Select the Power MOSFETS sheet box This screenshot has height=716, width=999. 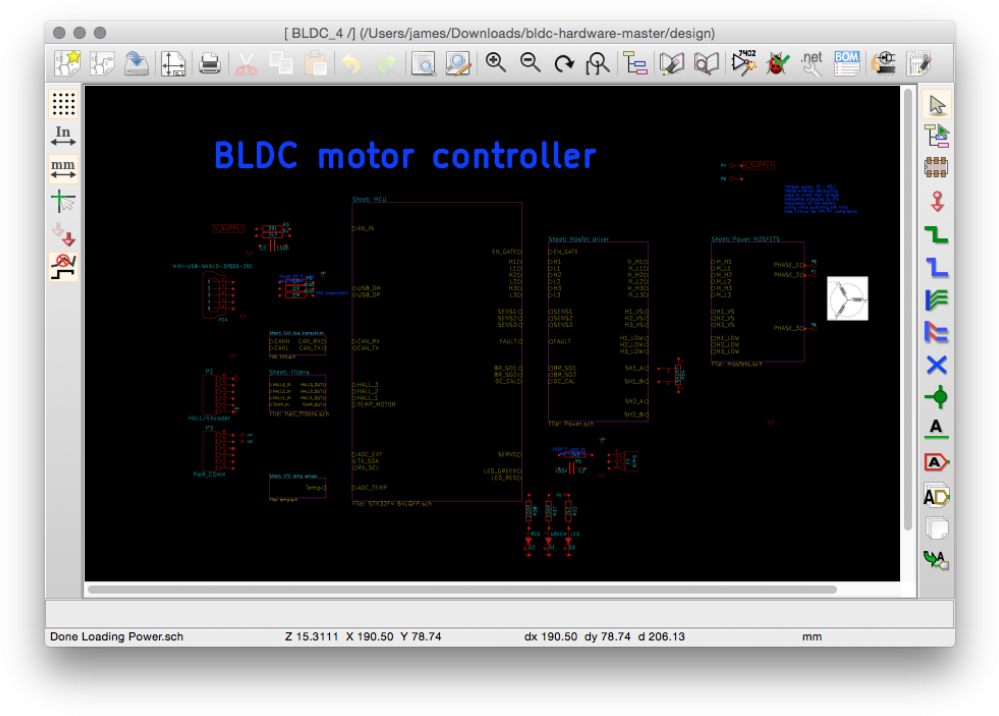[x=758, y=302]
